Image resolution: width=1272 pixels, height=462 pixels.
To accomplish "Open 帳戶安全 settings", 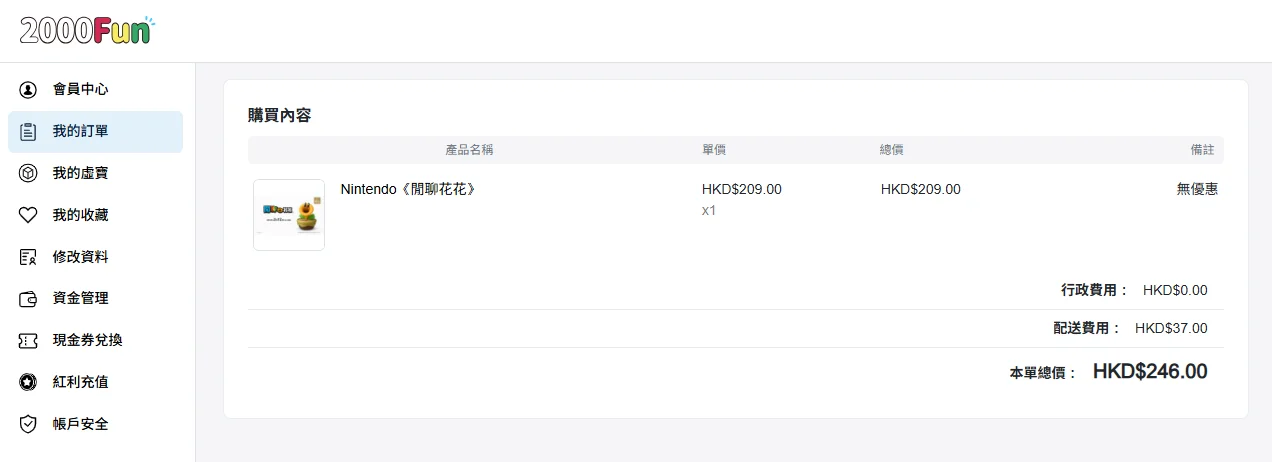I will pos(80,424).
